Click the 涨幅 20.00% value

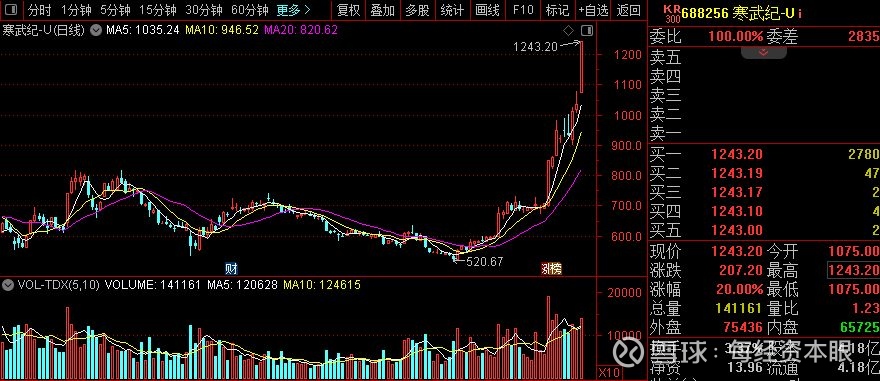pyautogui.click(x=740, y=290)
